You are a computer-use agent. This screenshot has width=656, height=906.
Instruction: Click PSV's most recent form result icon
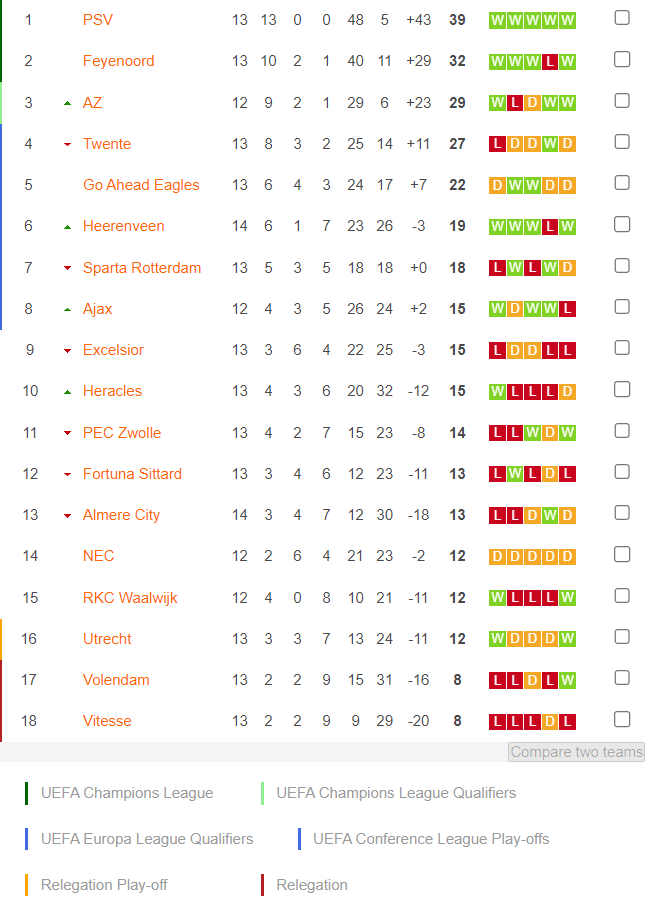pyautogui.click(x=568, y=20)
